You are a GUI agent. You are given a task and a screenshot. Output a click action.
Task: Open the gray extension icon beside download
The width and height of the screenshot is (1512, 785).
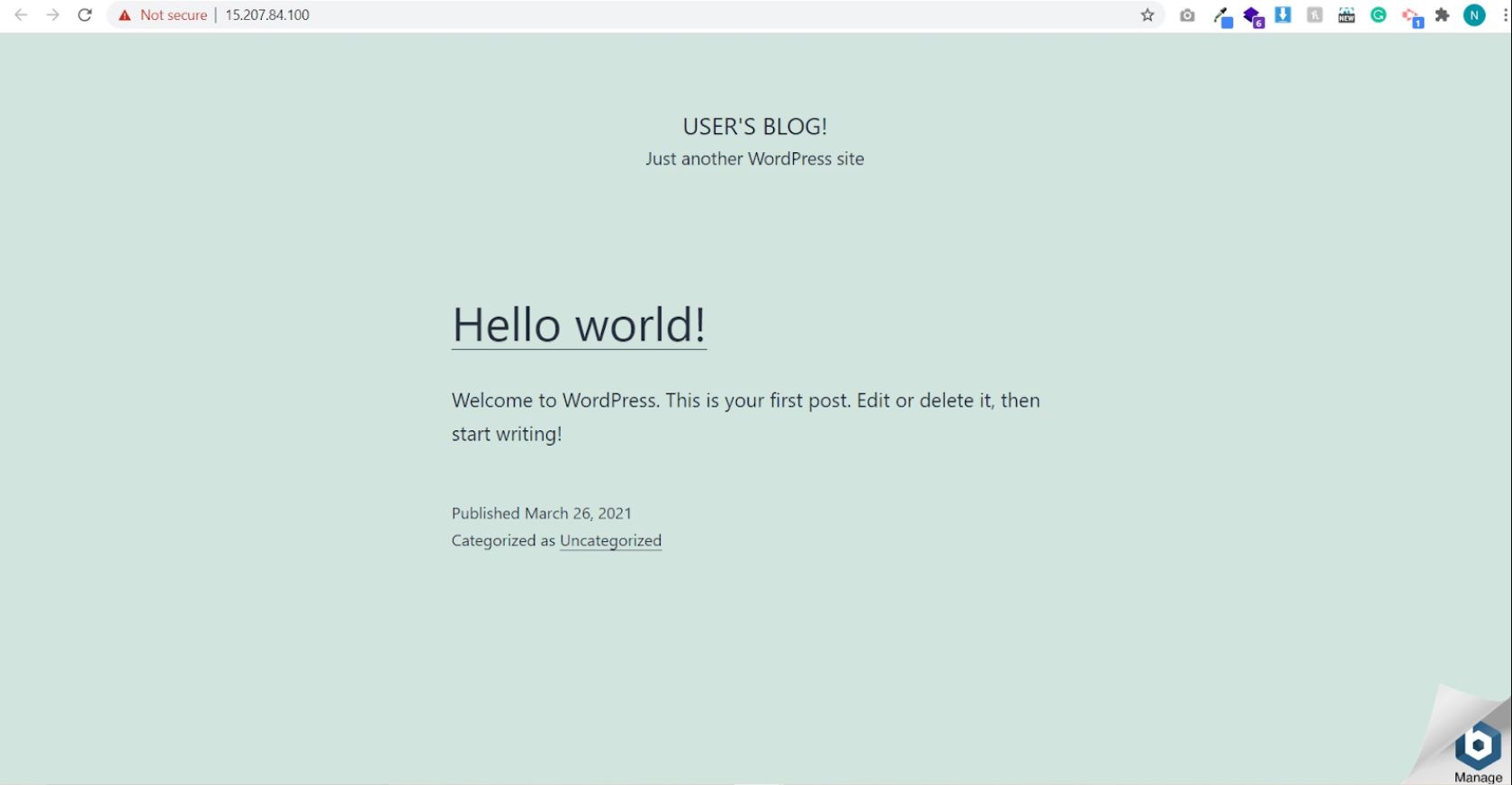pos(1315,14)
